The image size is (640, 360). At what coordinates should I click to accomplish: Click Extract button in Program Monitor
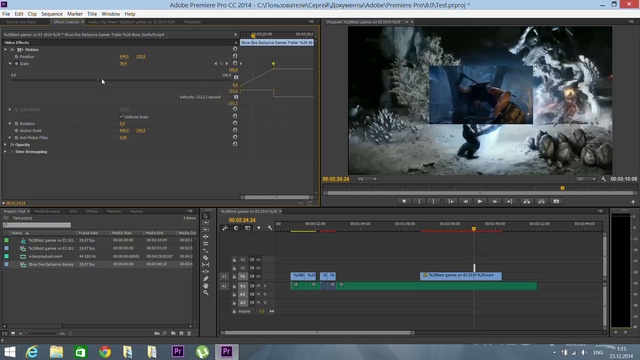click(541, 201)
